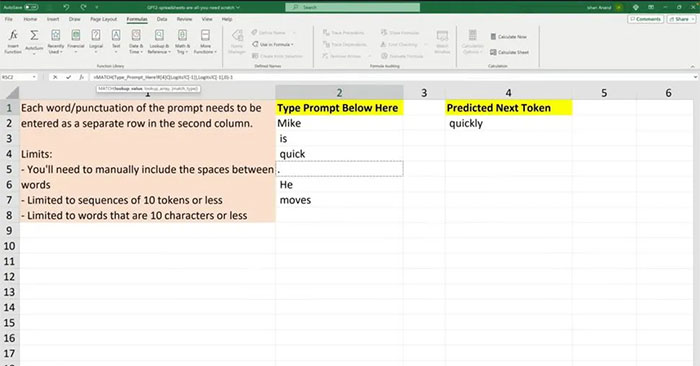Image resolution: width=700 pixels, height=366 pixels.
Task: Expand the Define Name dropdown arrow
Action: click(295, 33)
